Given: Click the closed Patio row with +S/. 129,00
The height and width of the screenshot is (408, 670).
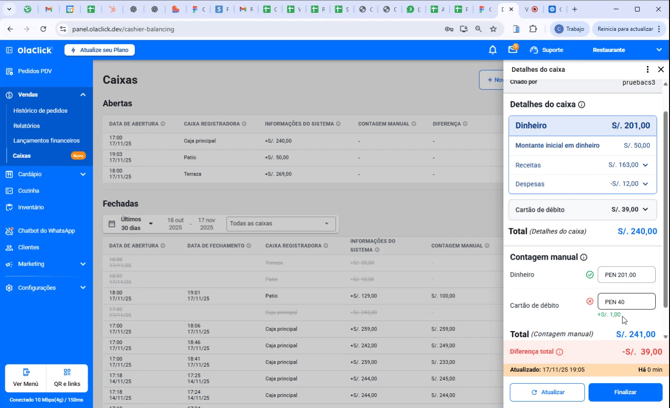Looking at the screenshot, I should point(303,296).
